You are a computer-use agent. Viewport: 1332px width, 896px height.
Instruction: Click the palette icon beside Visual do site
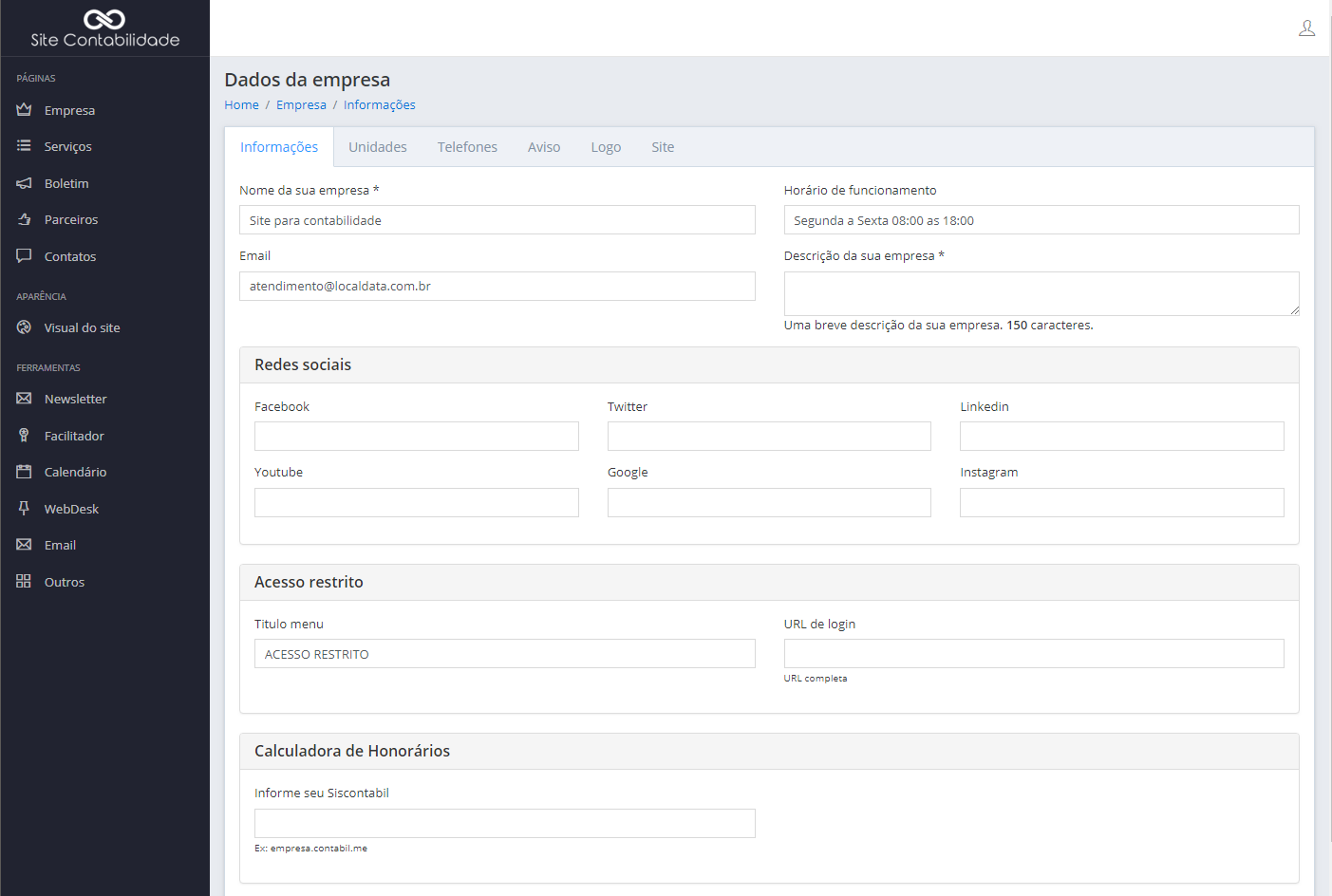pyautogui.click(x=24, y=327)
